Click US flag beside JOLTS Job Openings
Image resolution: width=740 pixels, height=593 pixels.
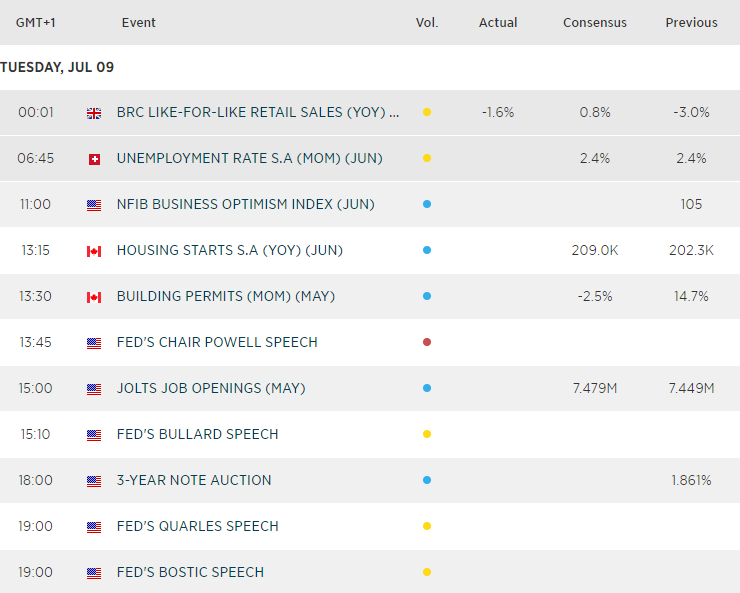pos(94,389)
